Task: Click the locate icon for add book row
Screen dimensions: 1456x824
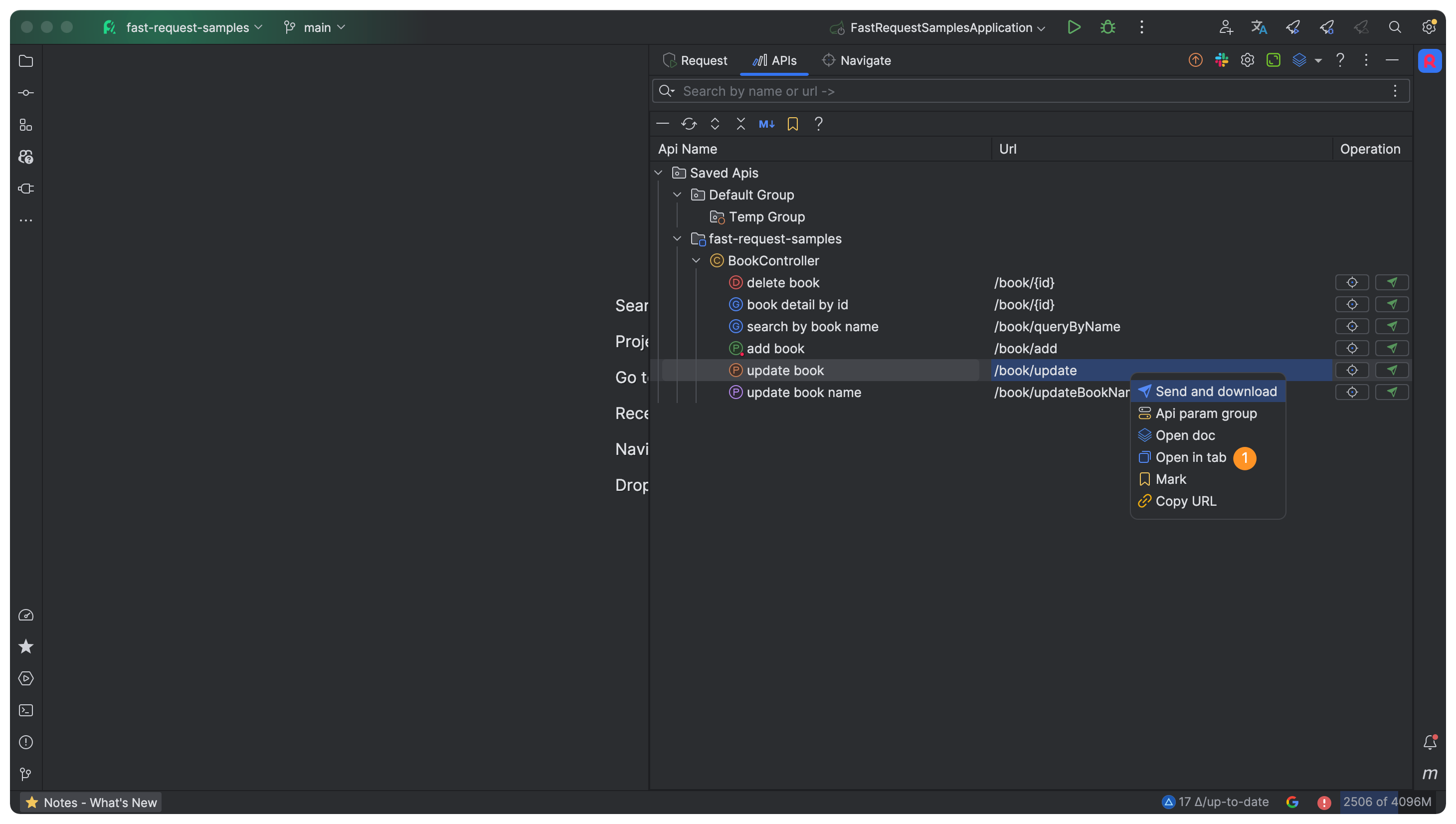Action: 1352,349
